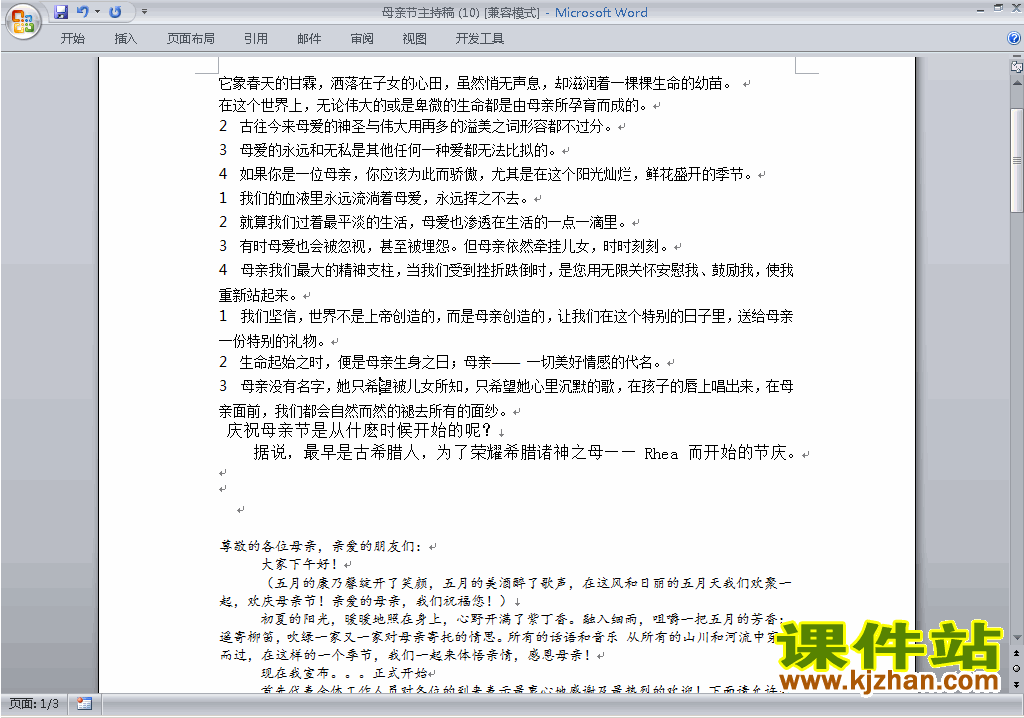Click the line 在这个世界上，无论伟大的
Screen dimensions: 1024x718
433,105
